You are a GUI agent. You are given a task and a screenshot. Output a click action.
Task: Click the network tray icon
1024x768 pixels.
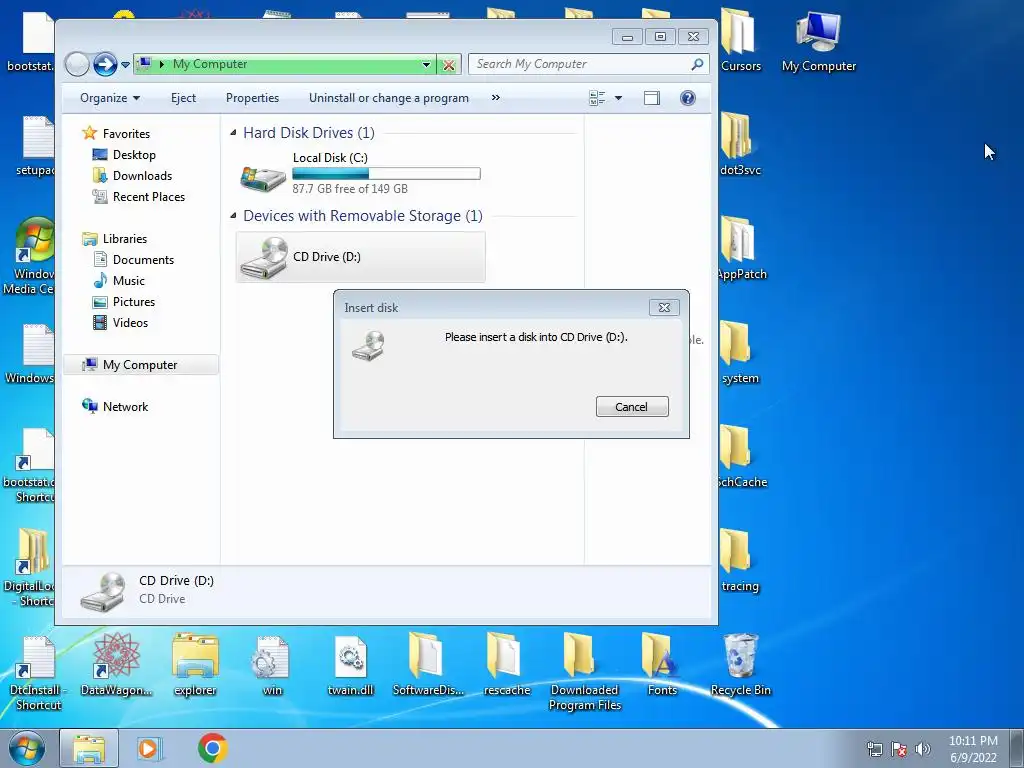pyautogui.click(x=874, y=749)
